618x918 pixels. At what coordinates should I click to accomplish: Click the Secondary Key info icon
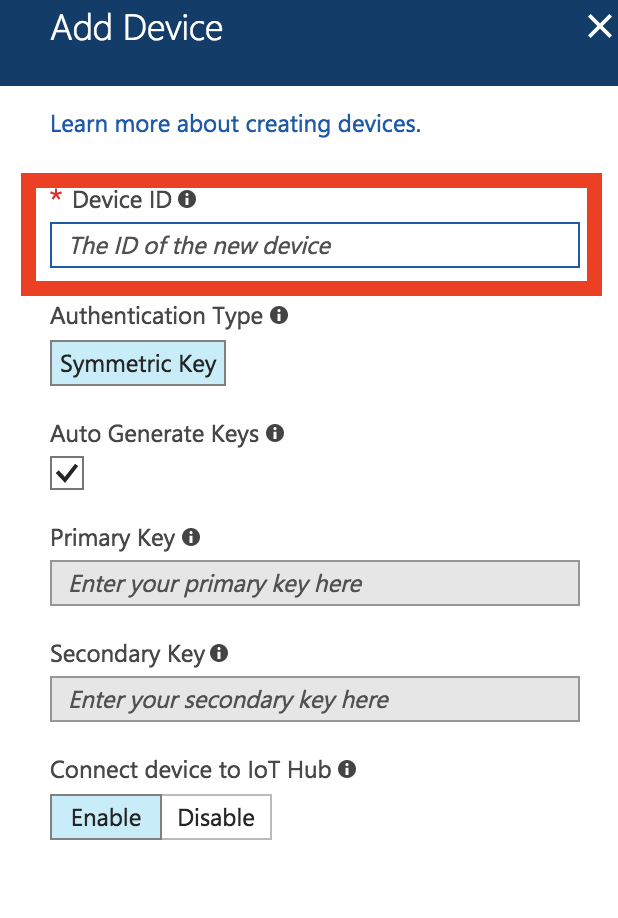point(219,653)
